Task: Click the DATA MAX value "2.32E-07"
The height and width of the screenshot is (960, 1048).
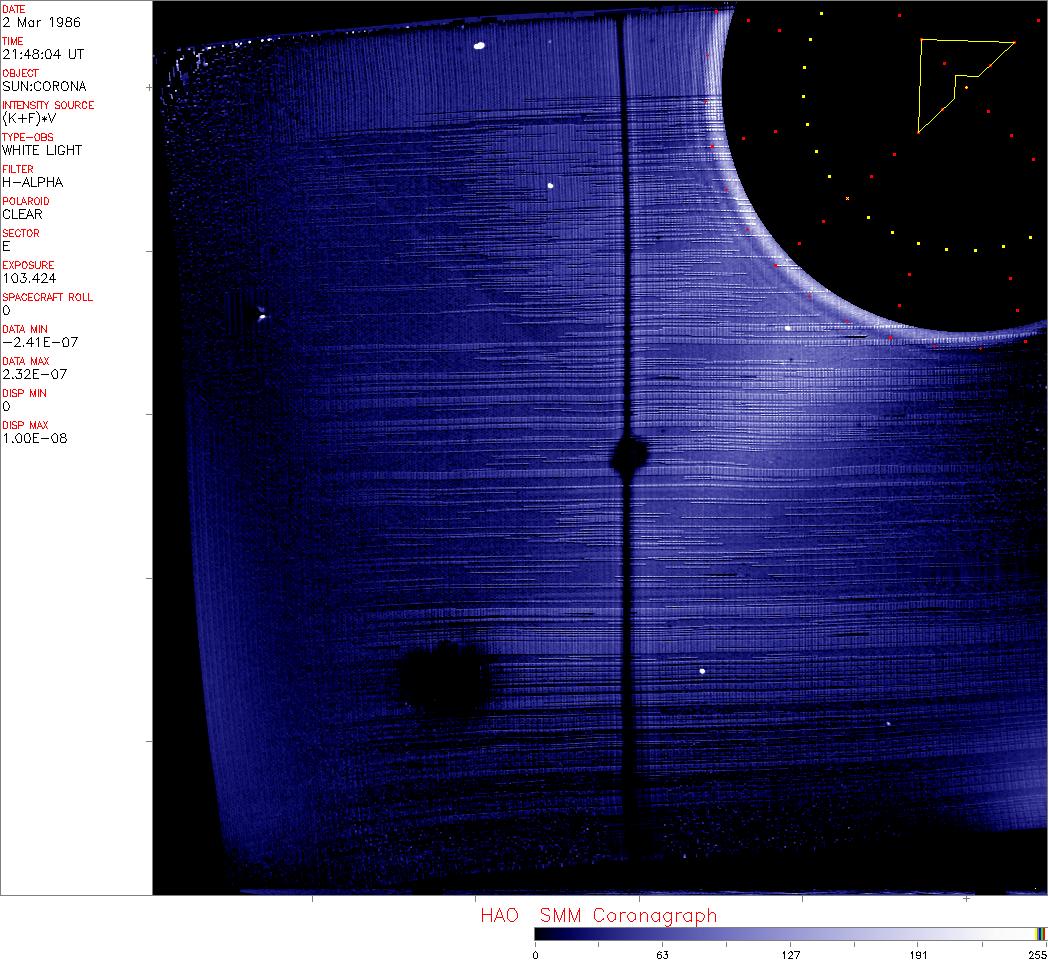Action: click(36, 374)
